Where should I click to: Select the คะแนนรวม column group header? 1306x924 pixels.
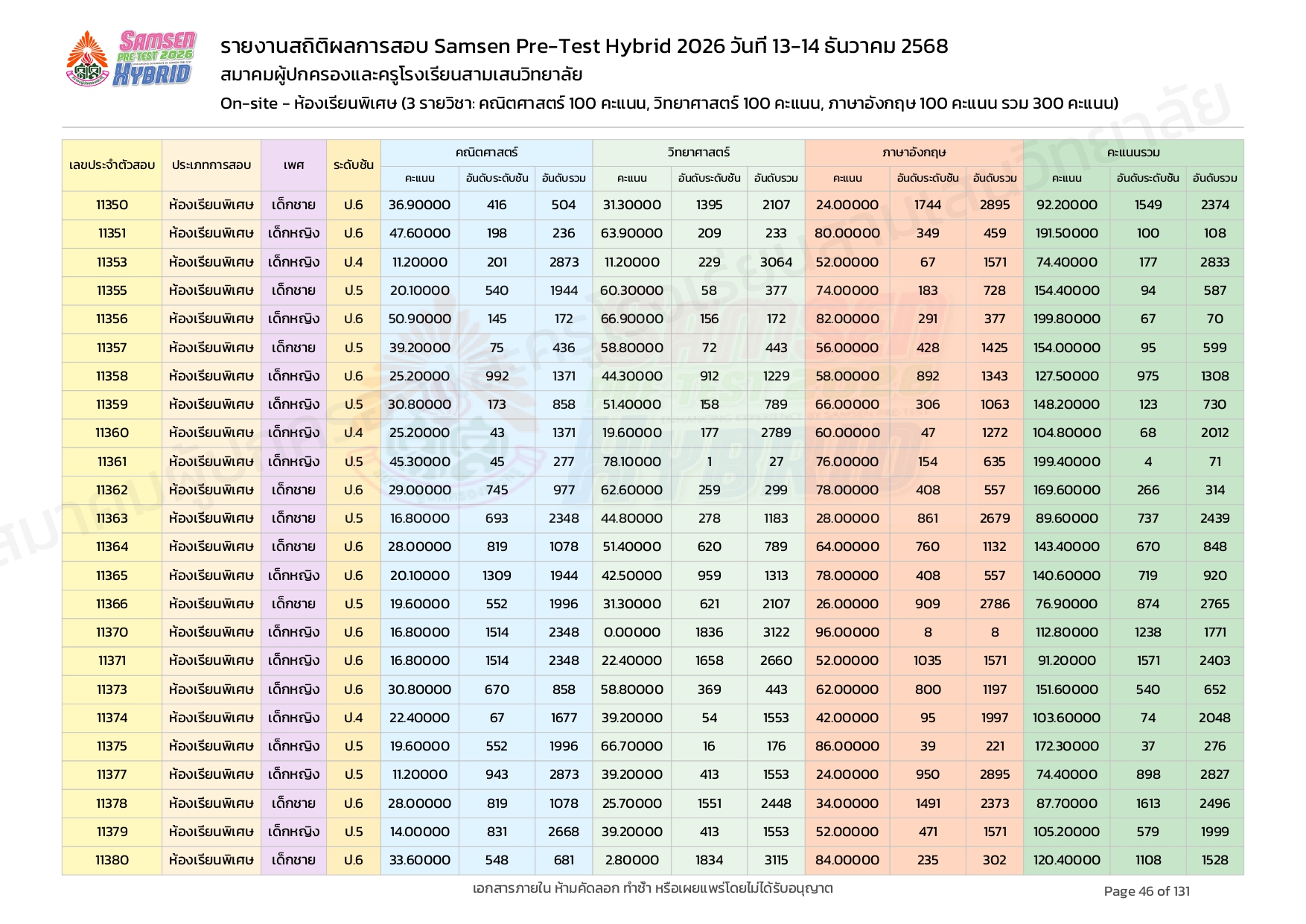1133,153
